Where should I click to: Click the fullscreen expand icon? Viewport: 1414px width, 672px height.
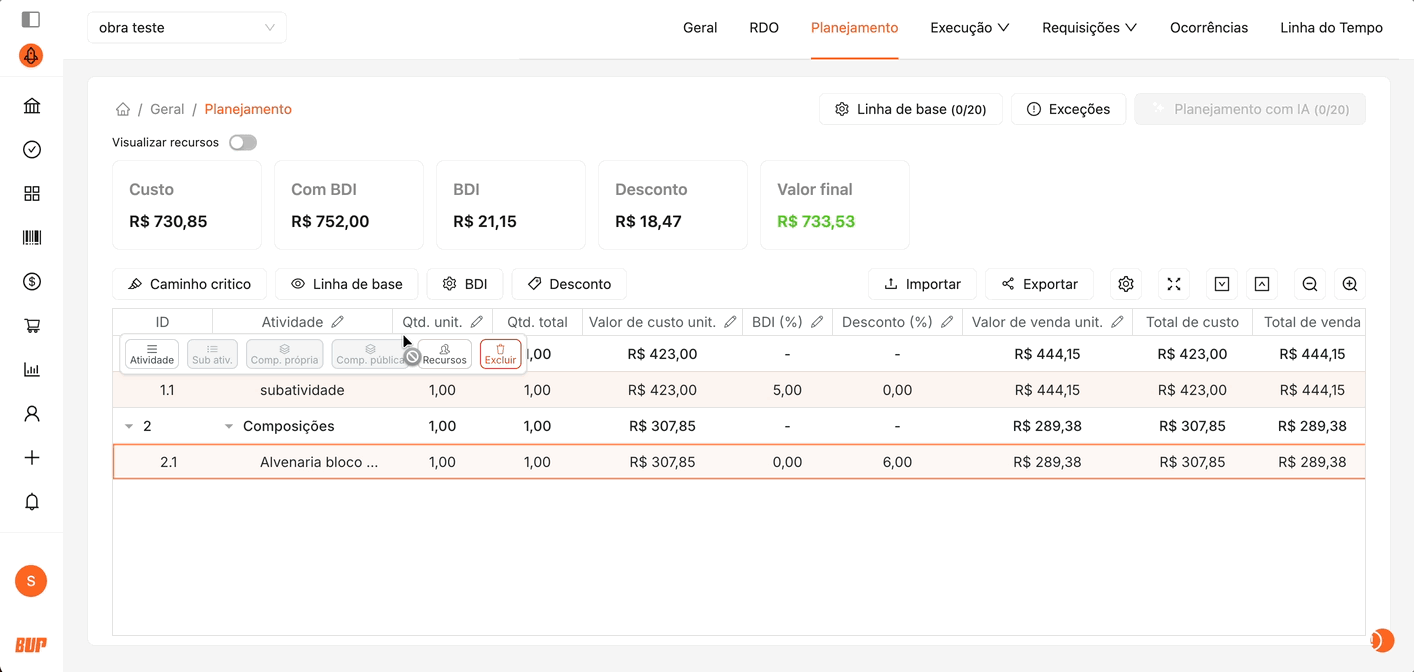(x=1174, y=284)
